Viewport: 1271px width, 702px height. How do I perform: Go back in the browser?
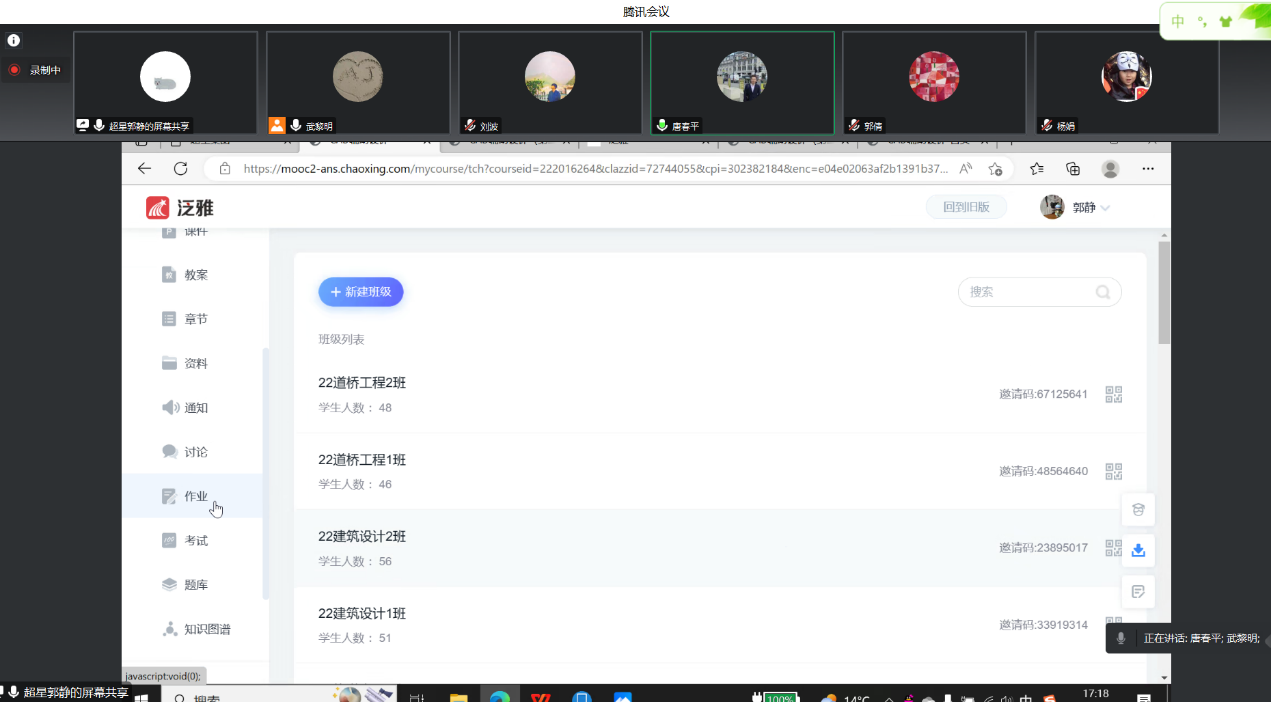click(145, 169)
